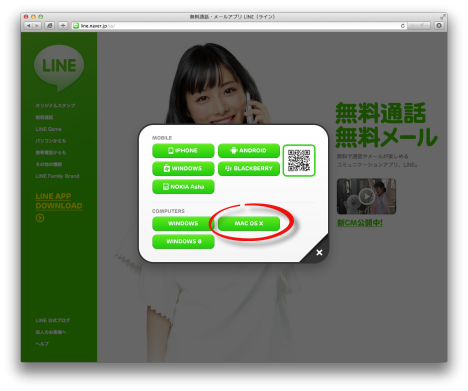468x391 pixels.
Task: Click the browser address bar
Action: click(x=238, y=26)
